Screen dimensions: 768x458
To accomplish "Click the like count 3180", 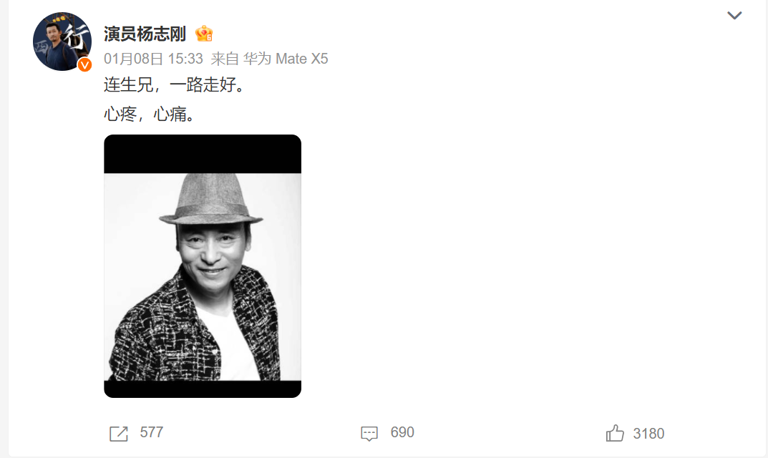I will pos(648,434).
